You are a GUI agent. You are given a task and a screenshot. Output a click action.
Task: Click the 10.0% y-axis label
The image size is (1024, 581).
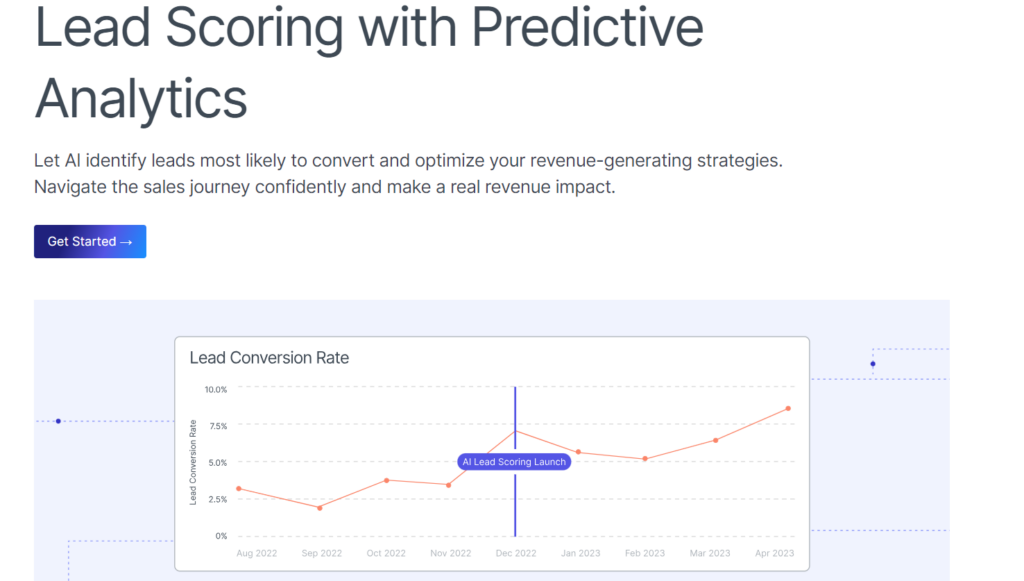click(216, 390)
